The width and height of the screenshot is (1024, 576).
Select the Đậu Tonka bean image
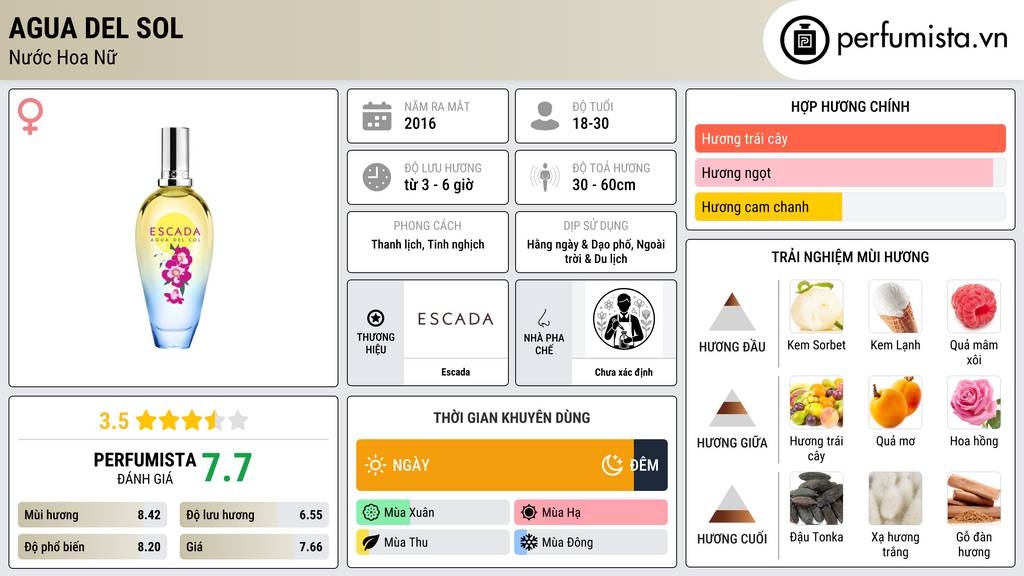point(816,498)
